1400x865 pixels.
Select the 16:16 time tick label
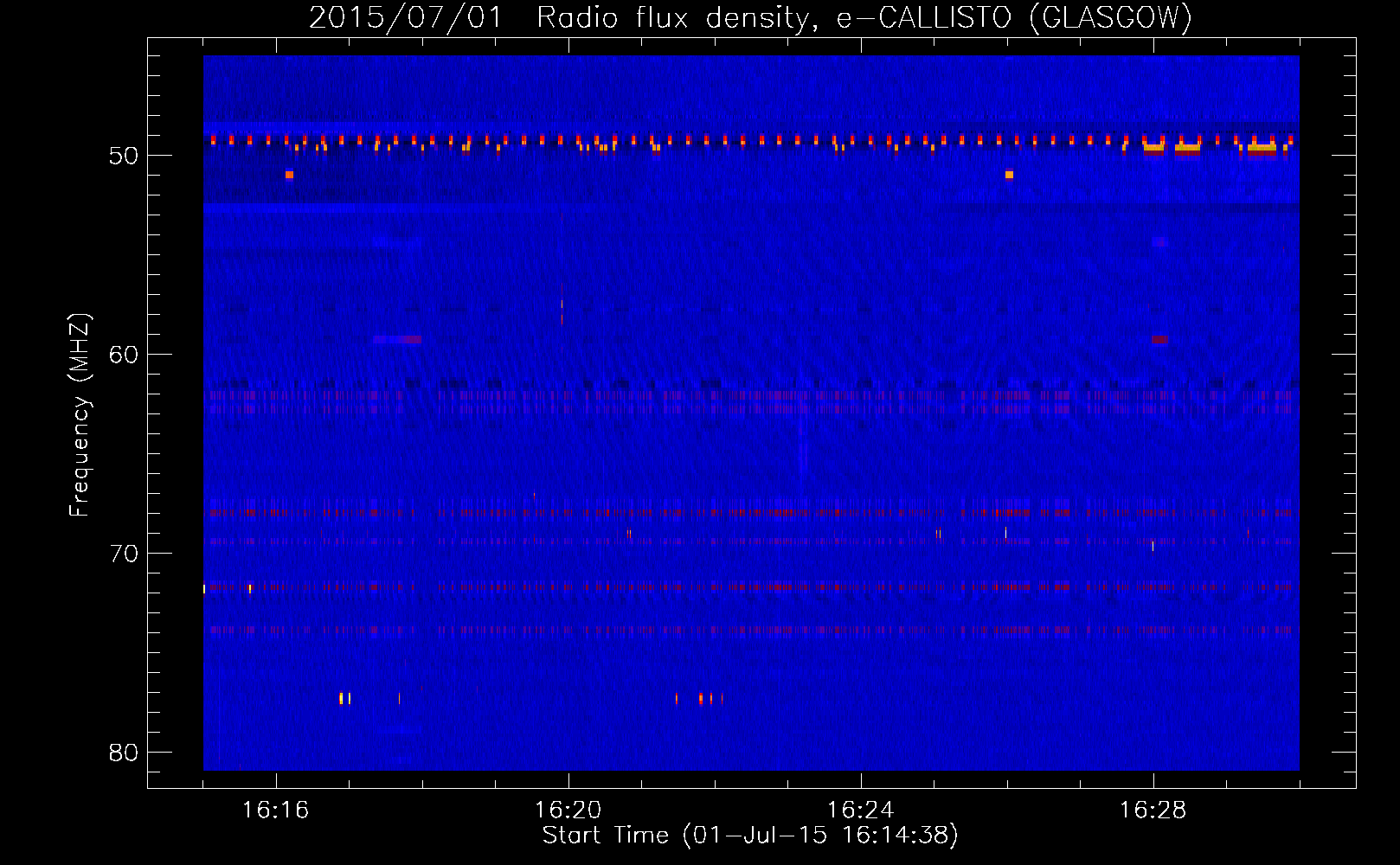point(275,810)
